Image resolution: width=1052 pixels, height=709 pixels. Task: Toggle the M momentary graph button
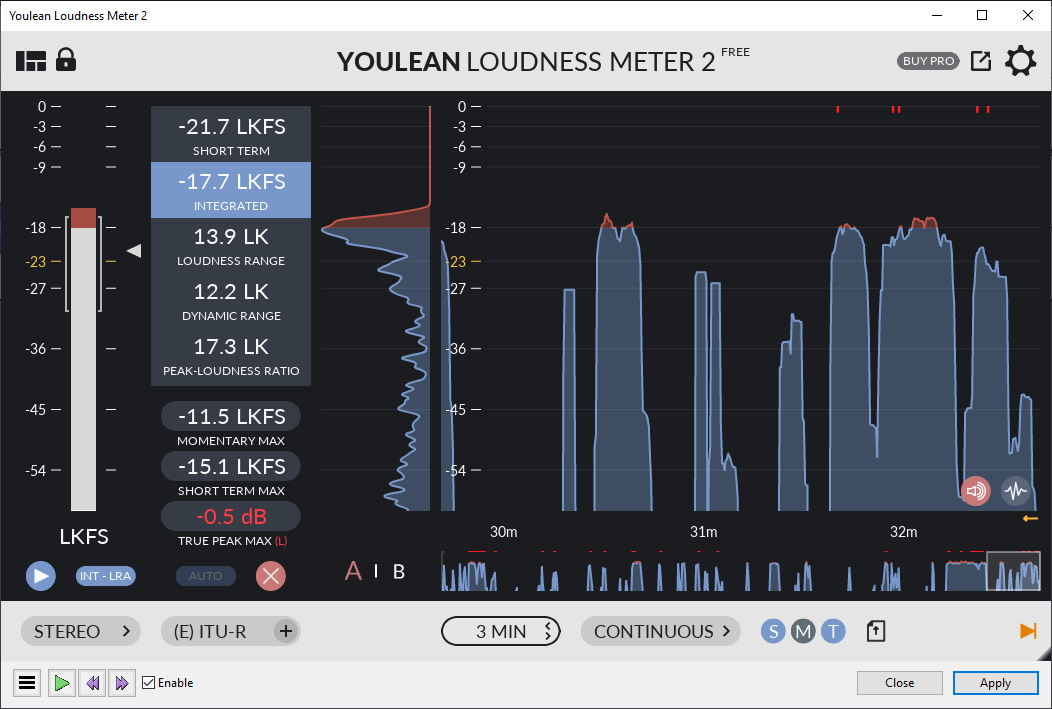click(803, 631)
